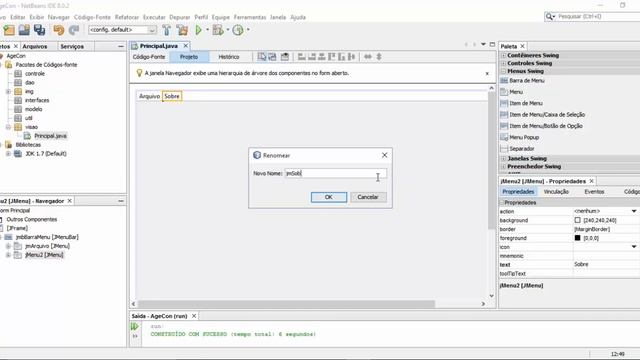
Task: Click the Open Project toolbar icon
Action: [x=24, y=30]
